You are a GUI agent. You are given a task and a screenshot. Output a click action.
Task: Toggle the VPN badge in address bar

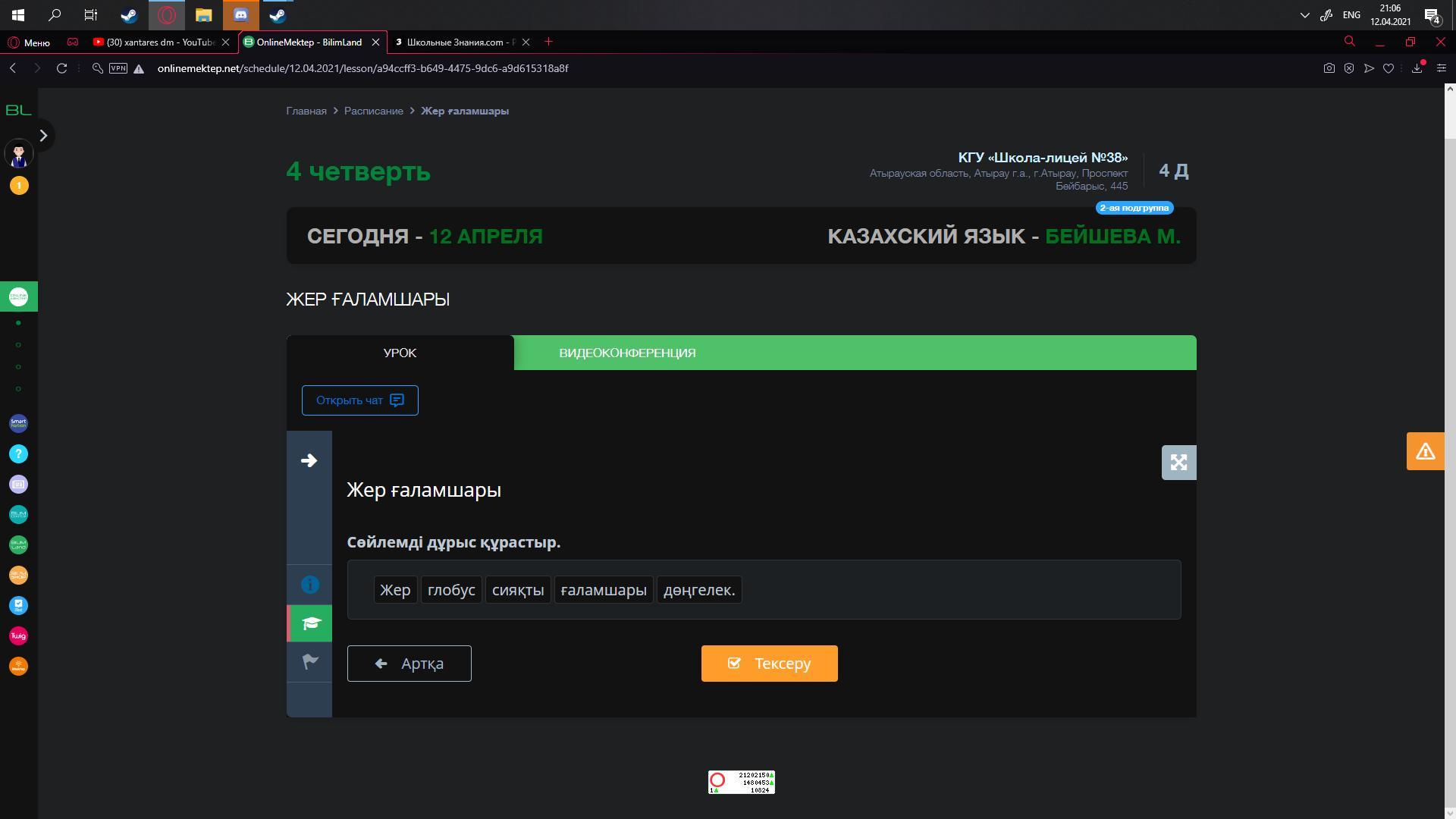click(118, 68)
